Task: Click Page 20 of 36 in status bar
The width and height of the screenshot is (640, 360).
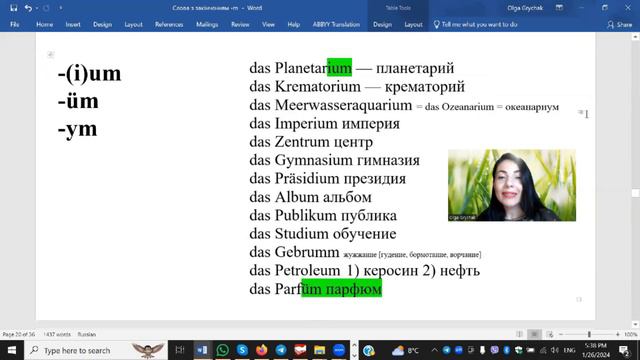Action: tap(19, 334)
